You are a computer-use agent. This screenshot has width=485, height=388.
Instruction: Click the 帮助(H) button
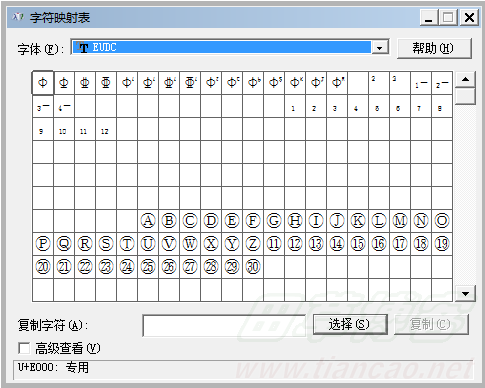(434, 48)
